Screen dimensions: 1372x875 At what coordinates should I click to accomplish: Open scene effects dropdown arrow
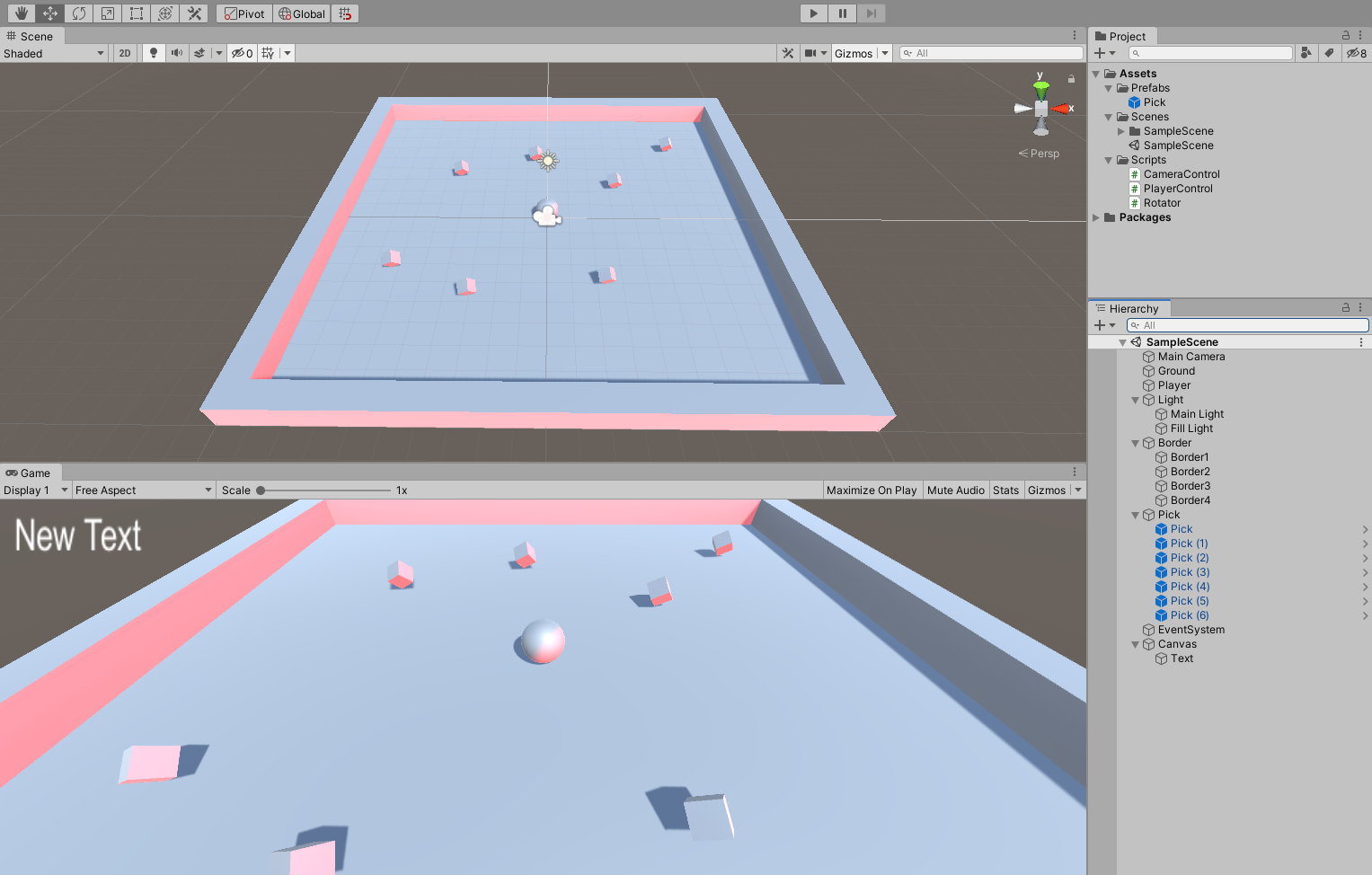[x=218, y=53]
